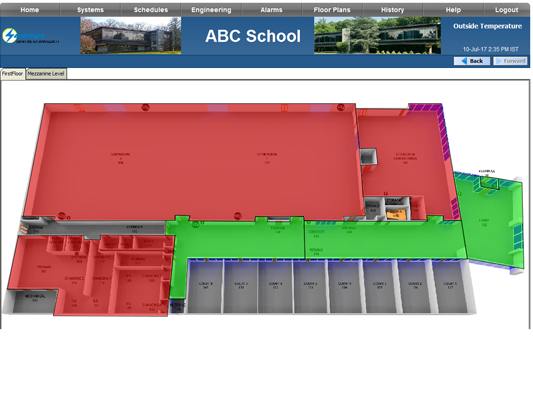Switch to the Mezzanine Level tab

tap(46, 73)
